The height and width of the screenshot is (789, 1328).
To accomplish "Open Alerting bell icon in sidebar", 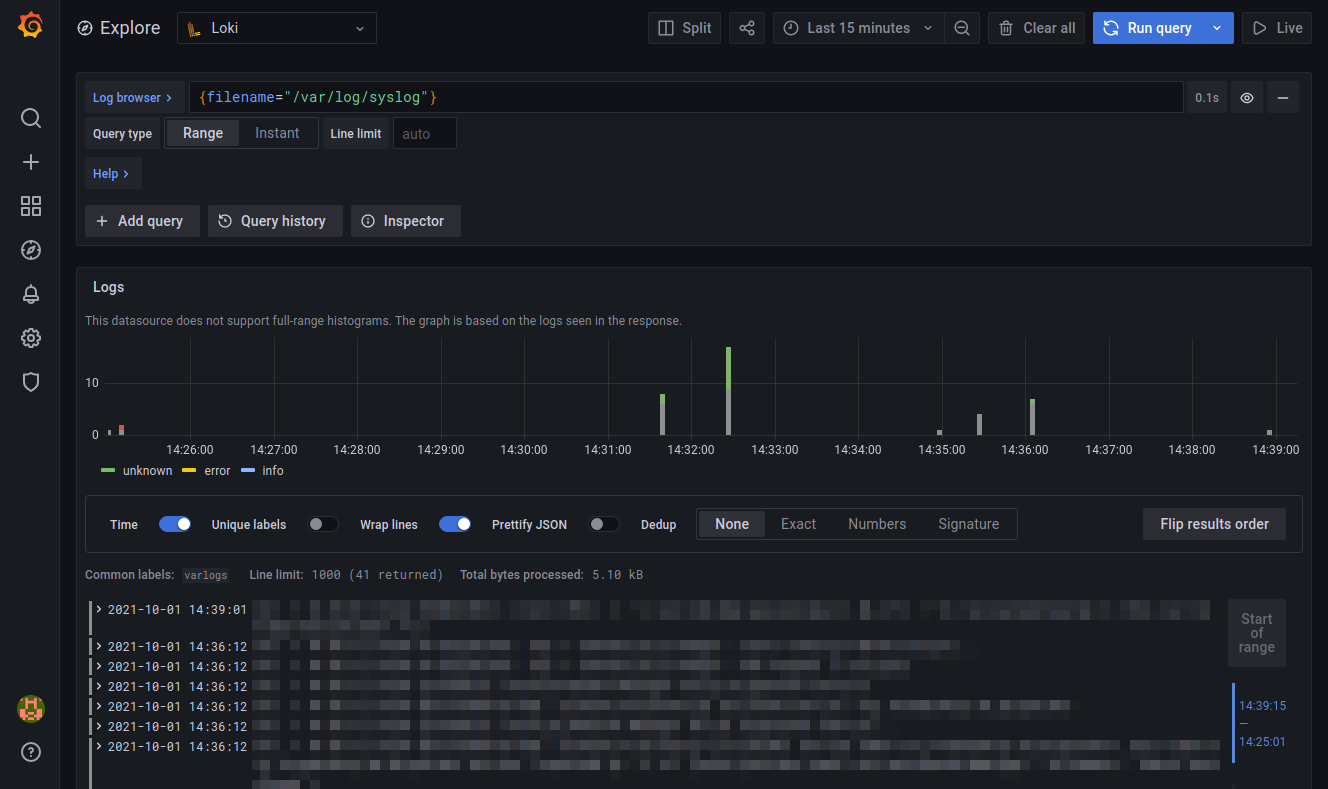I will (x=31, y=294).
